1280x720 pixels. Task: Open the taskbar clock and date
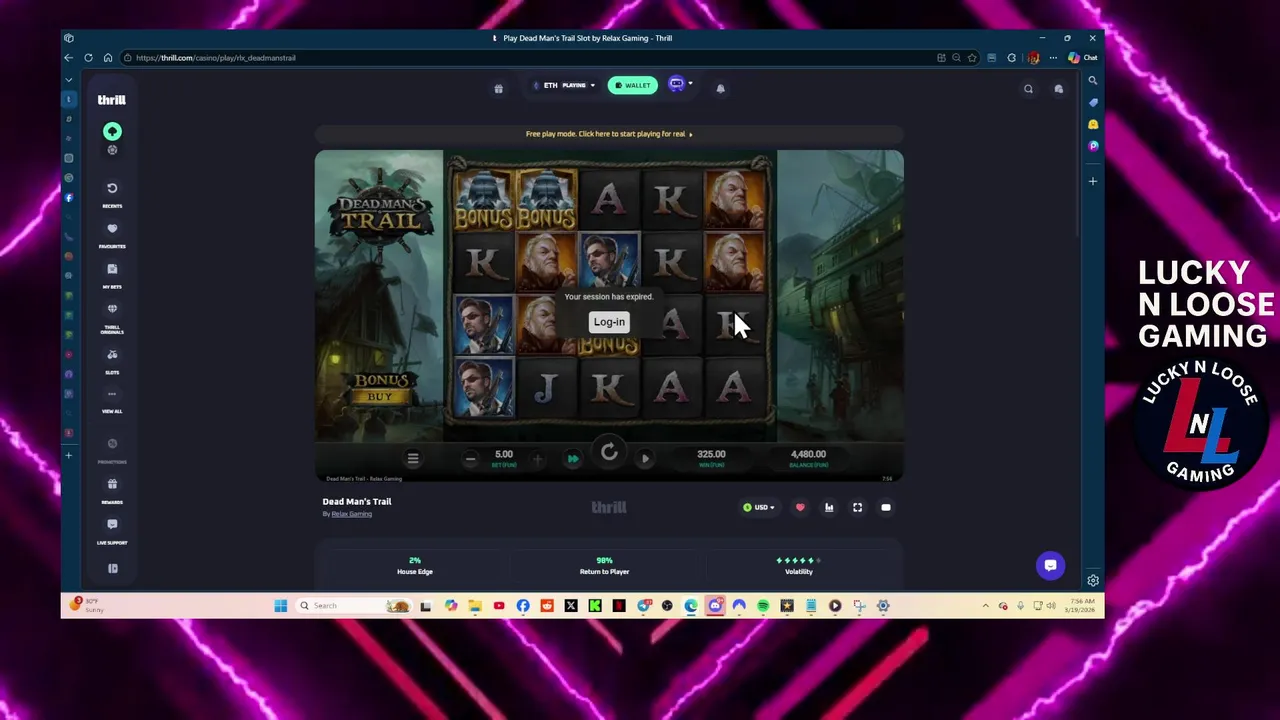1082,606
